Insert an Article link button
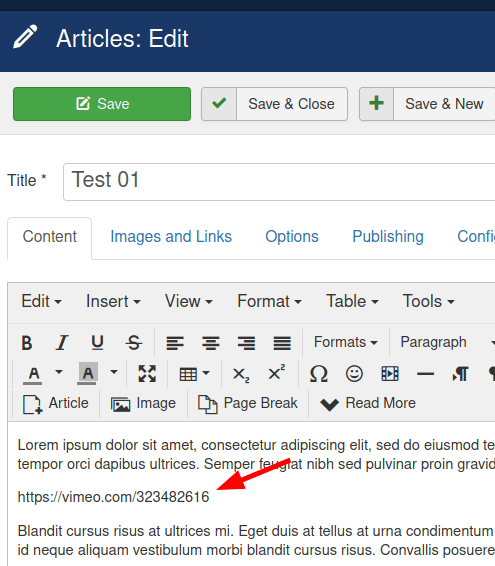495x566 pixels. tap(56, 404)
